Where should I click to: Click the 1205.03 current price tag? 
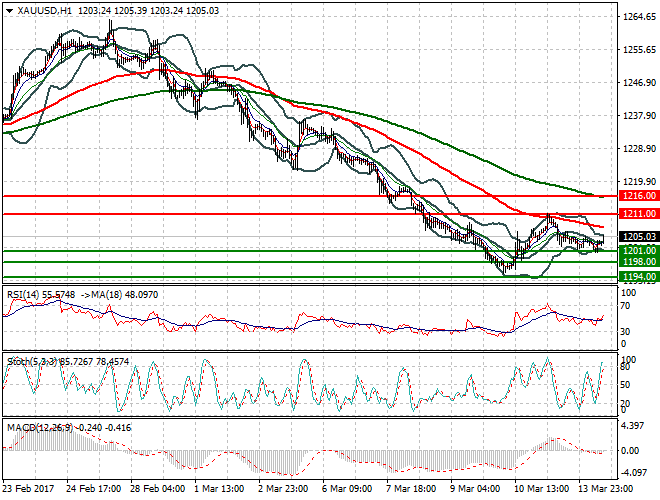[637, 237]
